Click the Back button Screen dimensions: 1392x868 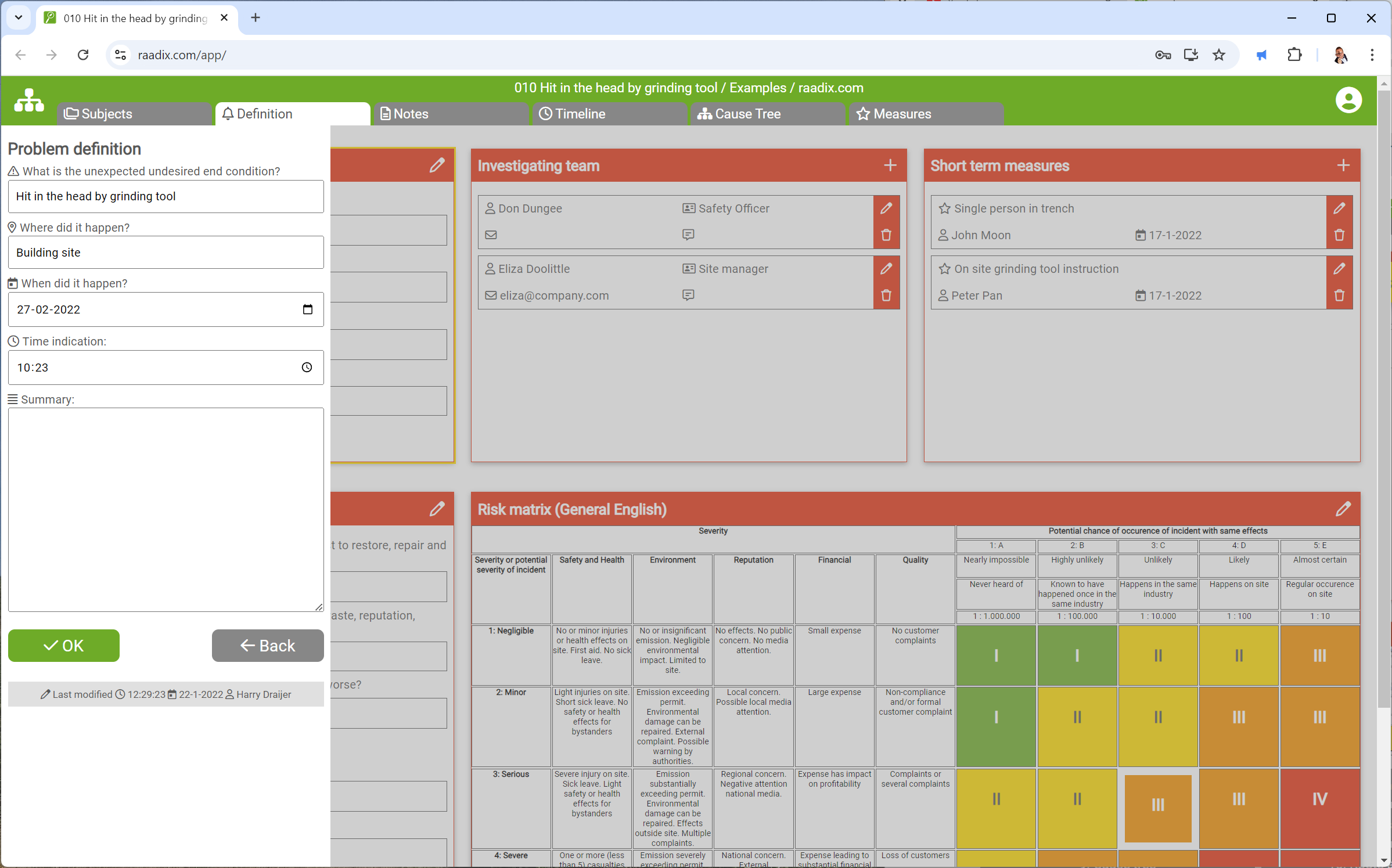[x=268, y=646]
